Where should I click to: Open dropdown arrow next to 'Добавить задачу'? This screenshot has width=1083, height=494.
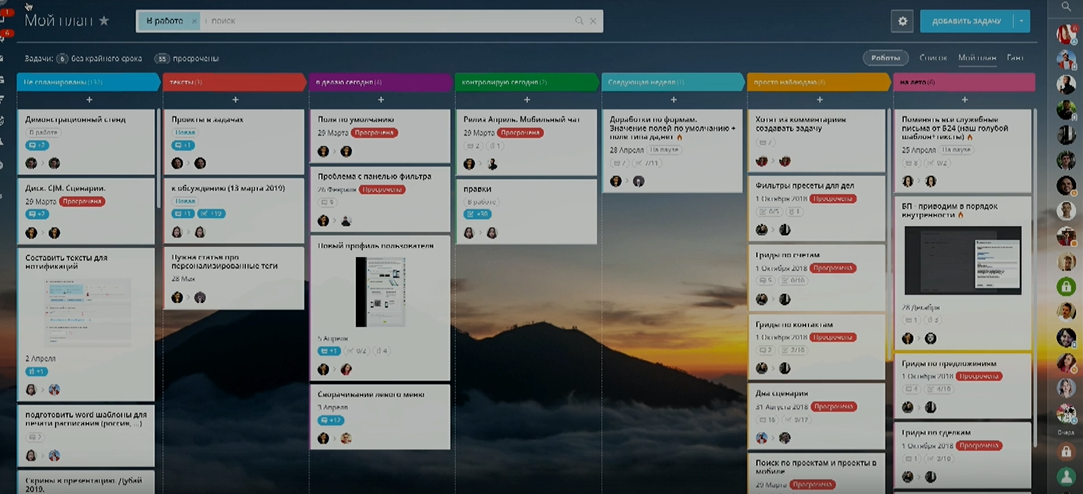pyautogui.click(x=1022, y=21)
